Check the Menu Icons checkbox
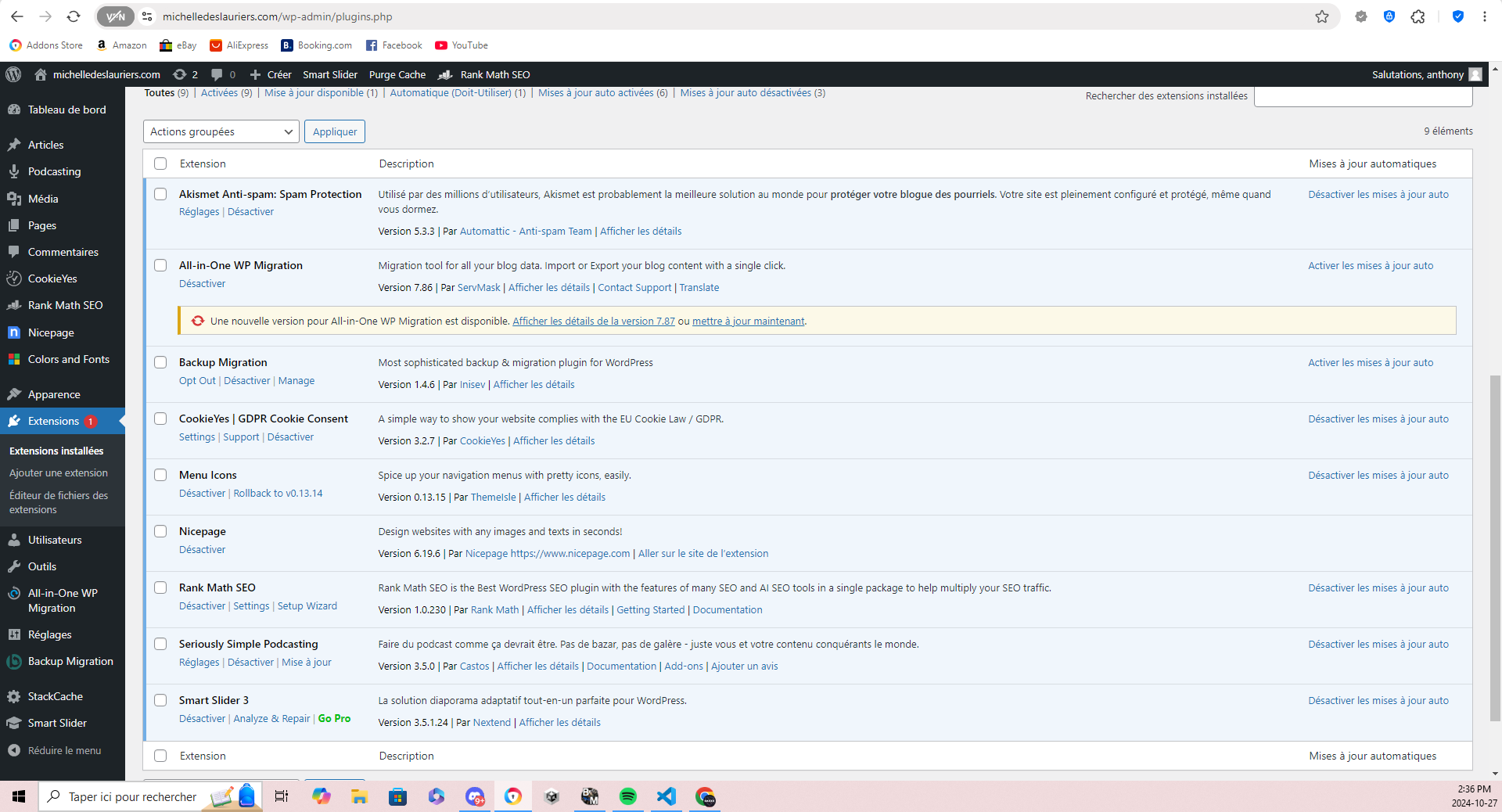 tap(160, 475)
